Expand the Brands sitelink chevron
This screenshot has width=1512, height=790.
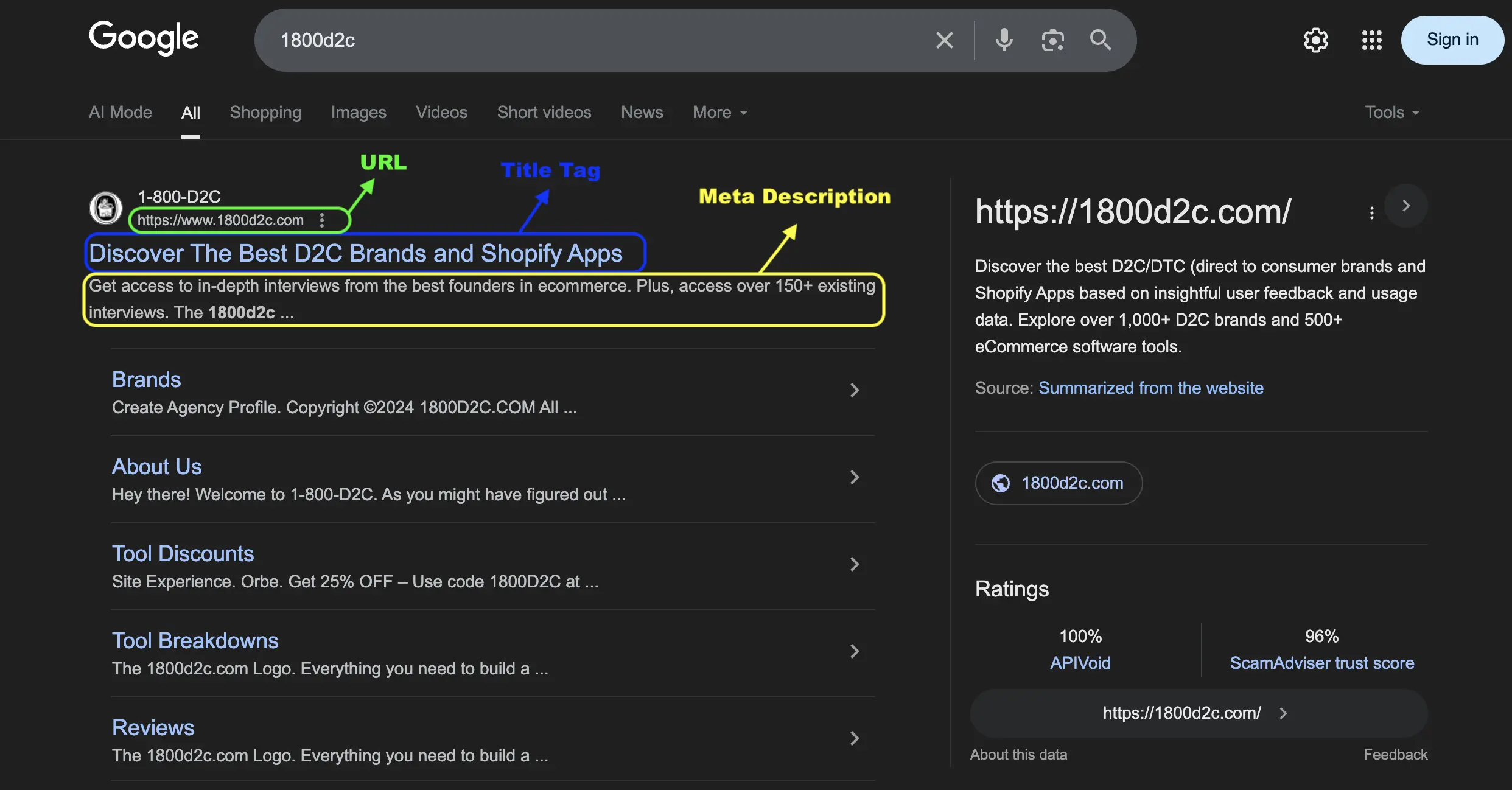pyautogui.click(x=855, y=390)
